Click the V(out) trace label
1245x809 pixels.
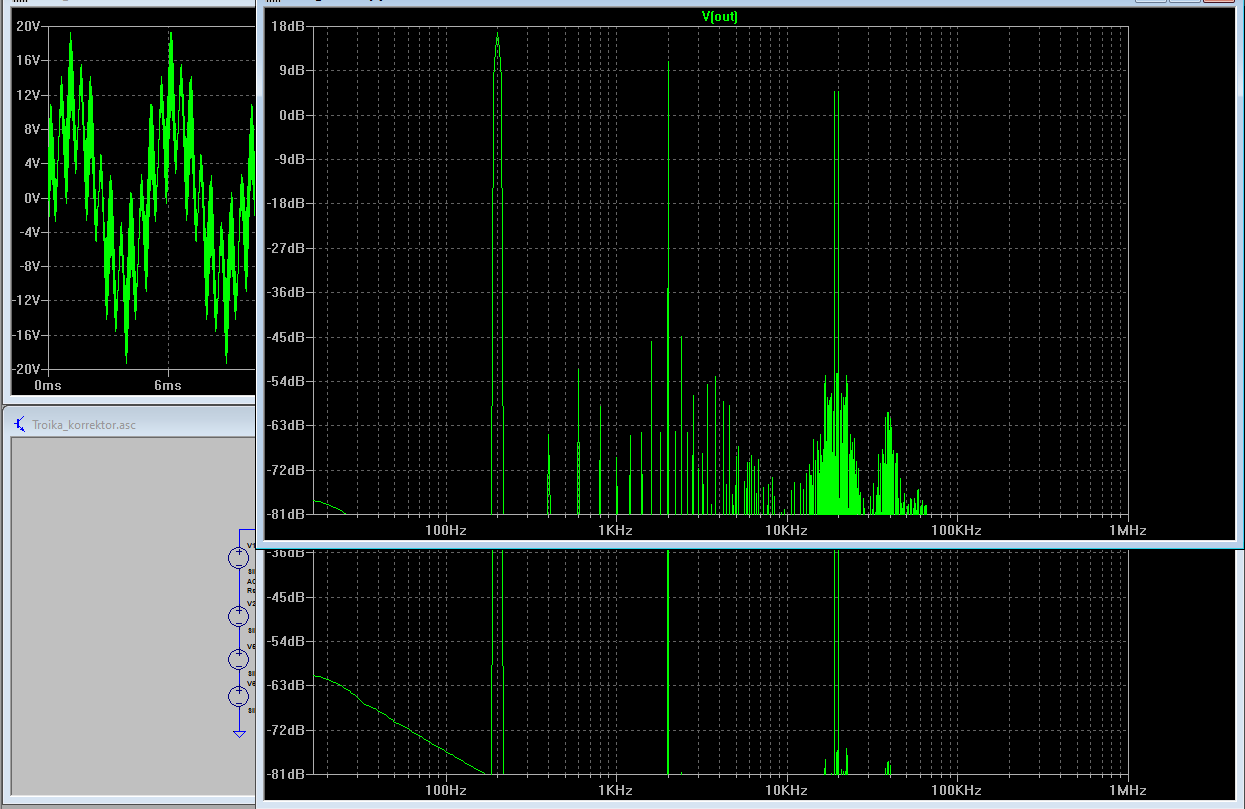(x=720, y=17)
